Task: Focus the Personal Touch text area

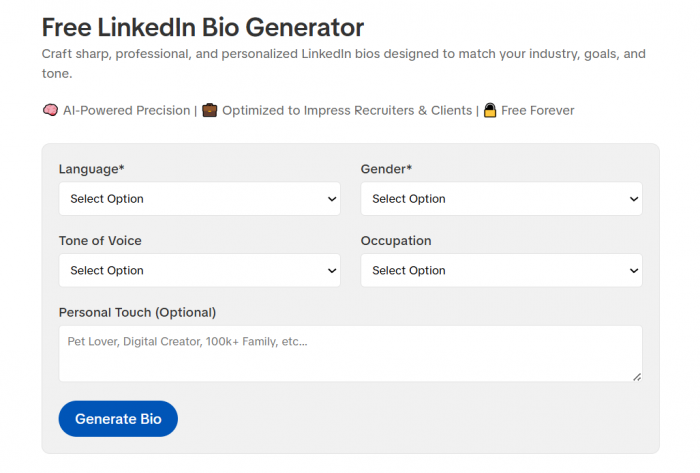Action: [350, 353]
